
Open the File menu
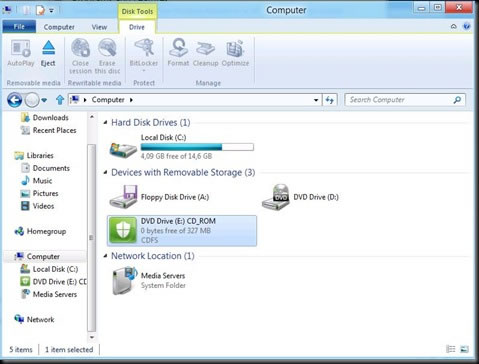19,27
